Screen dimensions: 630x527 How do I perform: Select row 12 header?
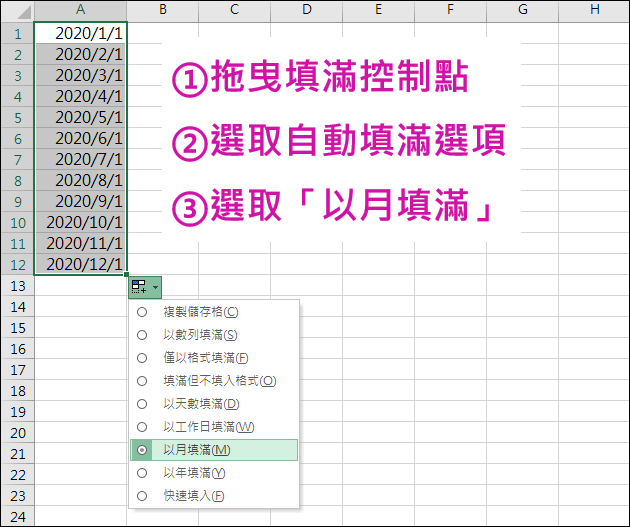coord(18,264)
